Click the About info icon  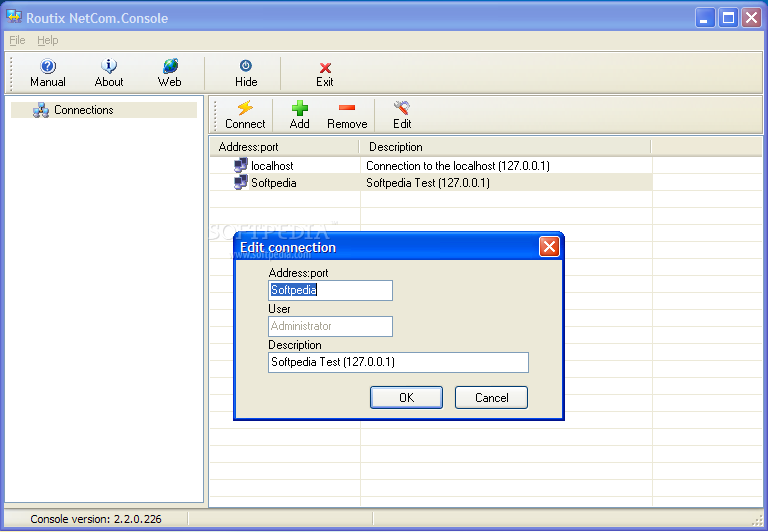[109, 66]
